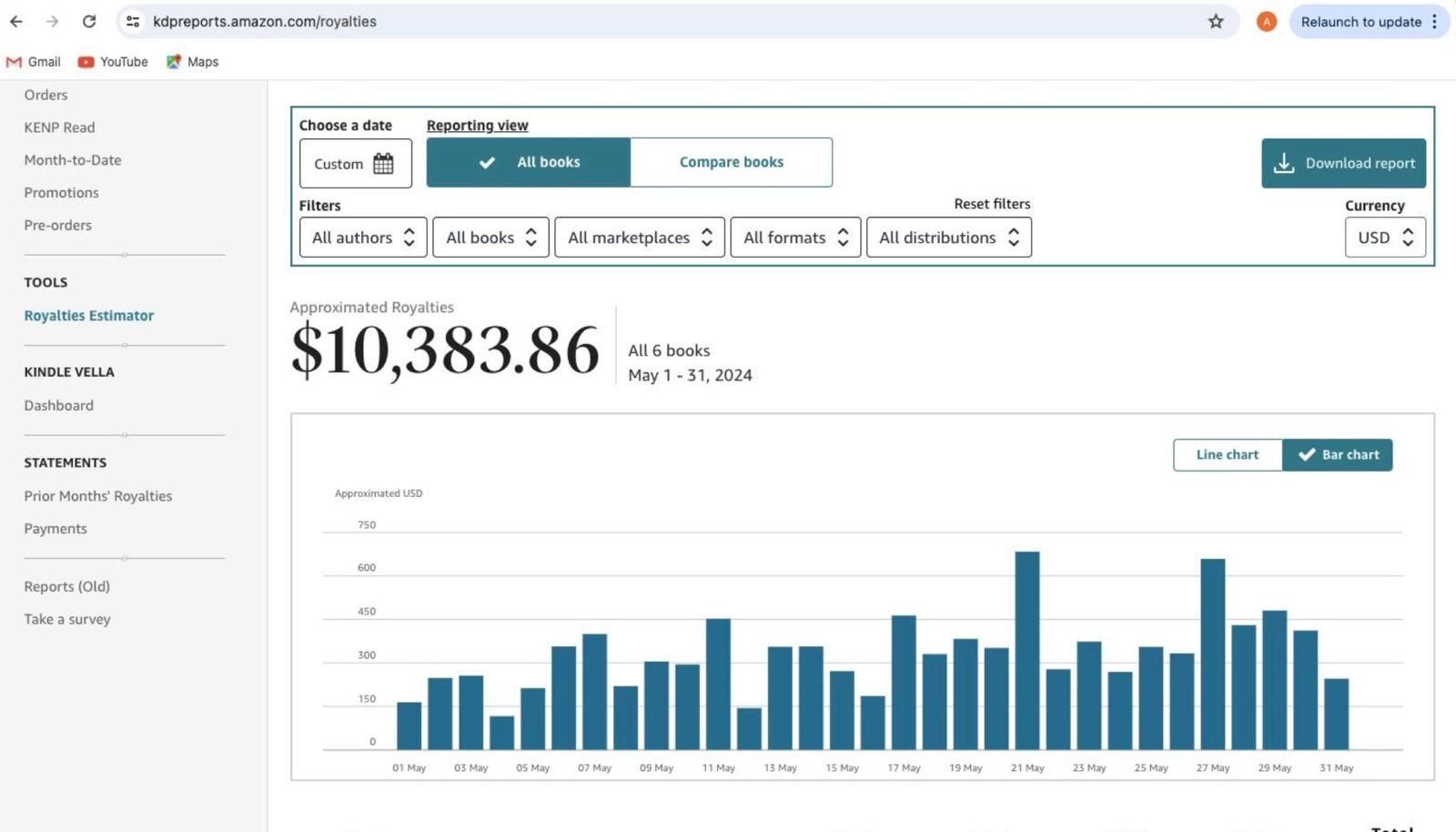Go to Prior Months' Royalties statement
This screenshot has height=832, width=1456.
coord(97,496)
